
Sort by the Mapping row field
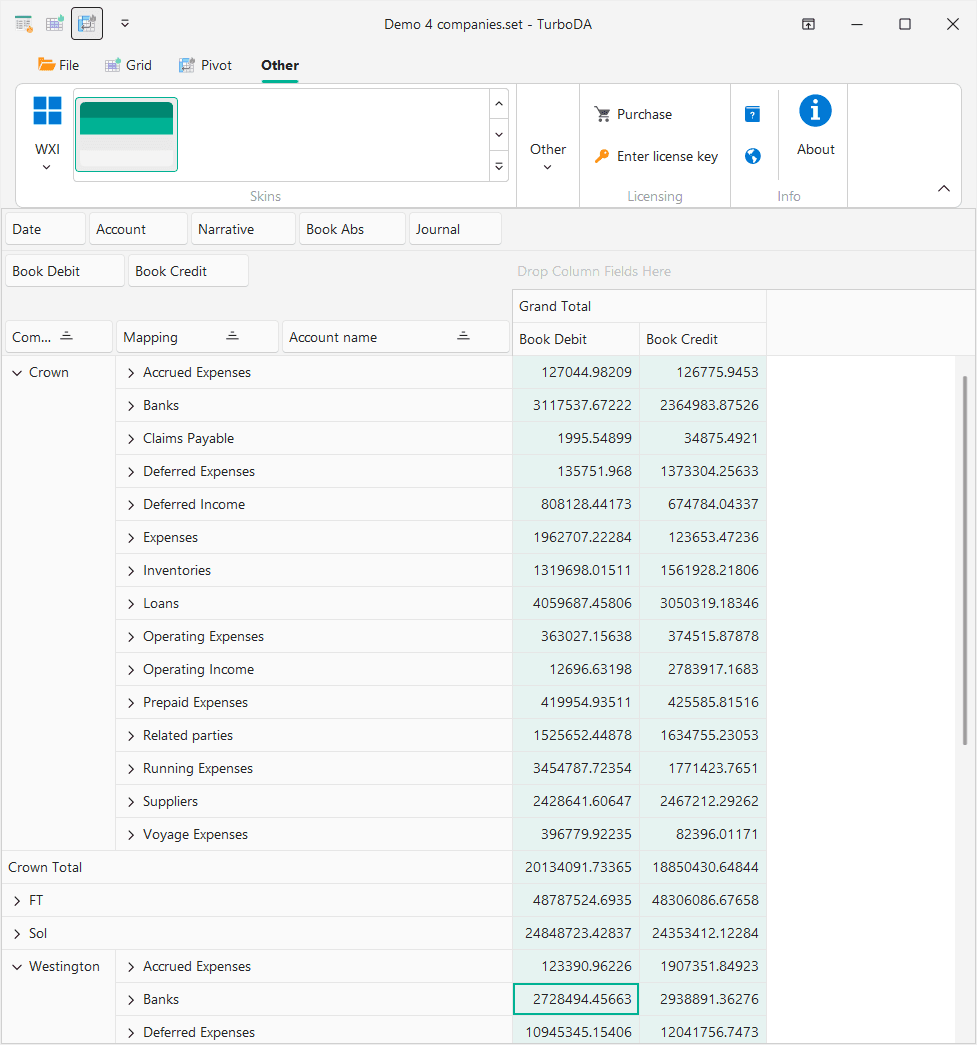(197, 337)
